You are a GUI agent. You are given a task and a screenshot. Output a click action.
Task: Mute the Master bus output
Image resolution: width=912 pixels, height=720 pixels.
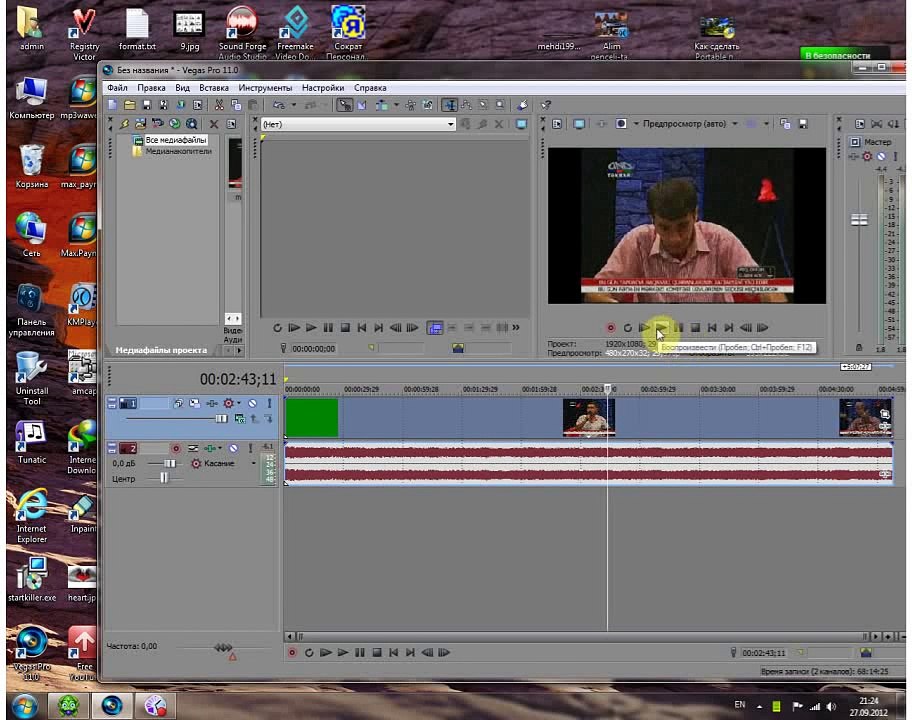pyautogui.click(x=881, y=156)
